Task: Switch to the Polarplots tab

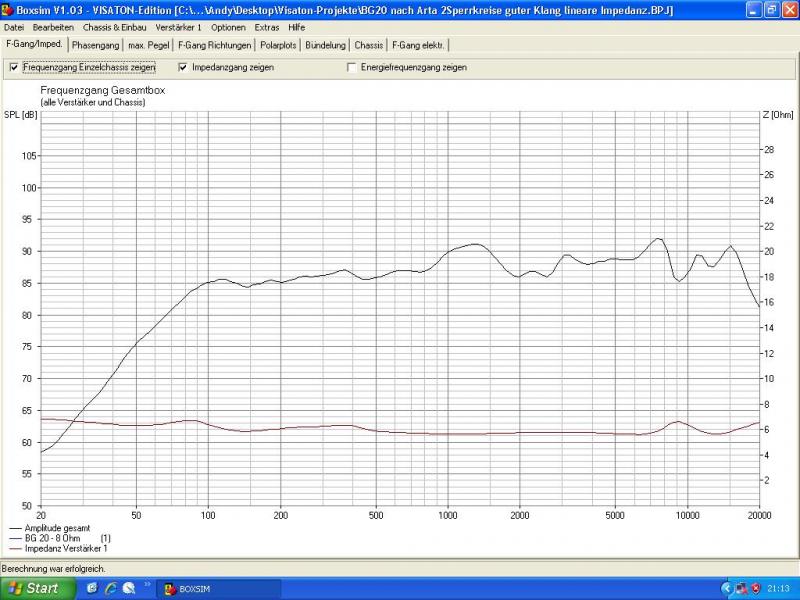Action: tap(277, 45)
